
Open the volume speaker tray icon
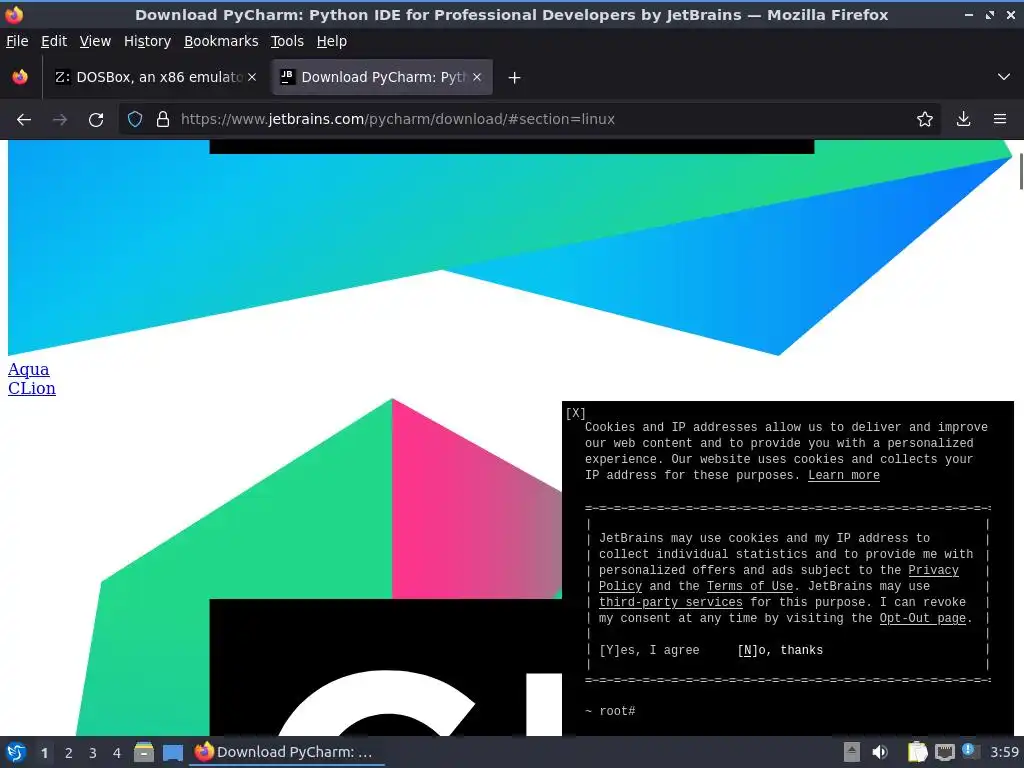[880, 752]
